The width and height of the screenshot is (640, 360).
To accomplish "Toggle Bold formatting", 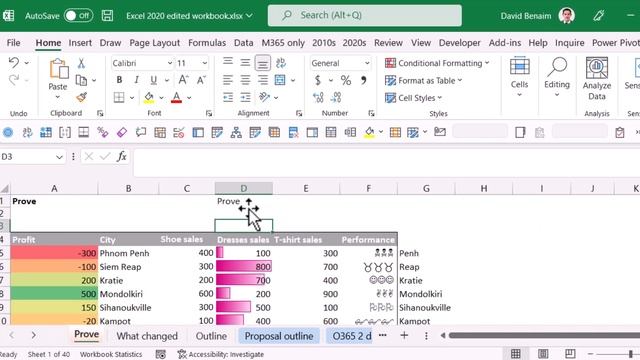I will pyautogui.click(x=119, y=80).
